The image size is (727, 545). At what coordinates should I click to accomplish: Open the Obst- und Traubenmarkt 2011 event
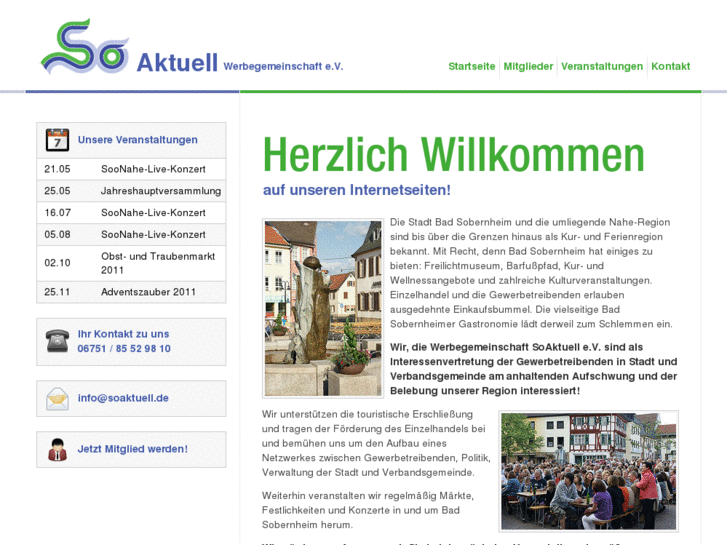tap(158, 263)
